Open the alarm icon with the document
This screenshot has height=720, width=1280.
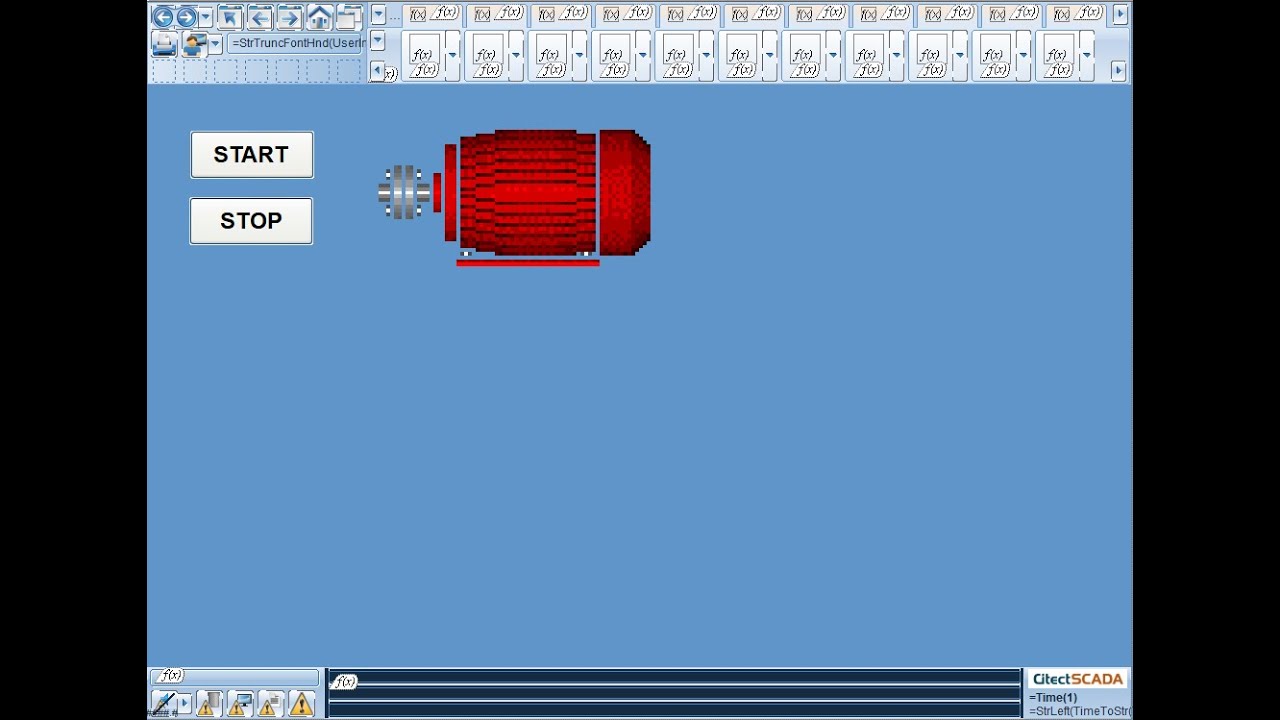(270, 704)
